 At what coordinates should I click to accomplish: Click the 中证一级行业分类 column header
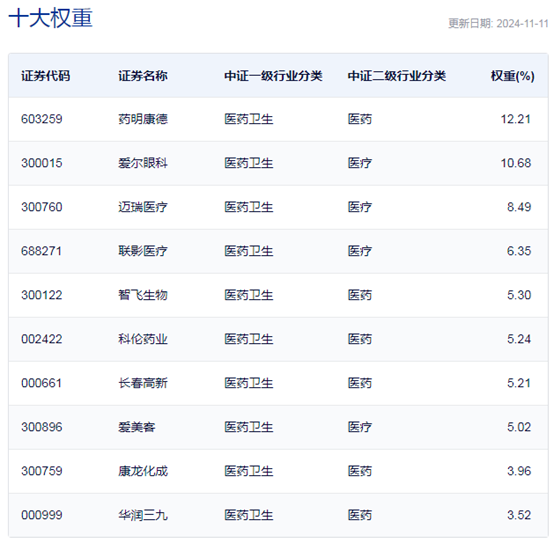coord(273,76)
